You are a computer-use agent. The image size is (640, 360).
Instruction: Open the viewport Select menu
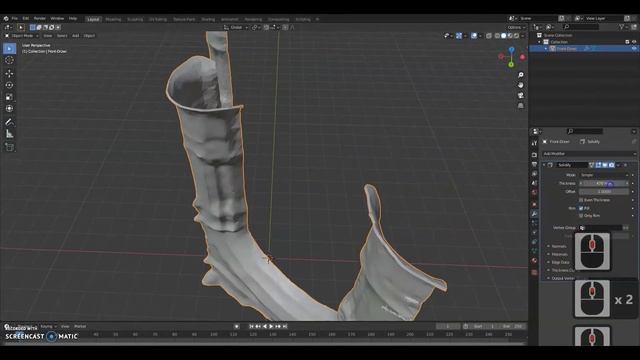[62, 36]
